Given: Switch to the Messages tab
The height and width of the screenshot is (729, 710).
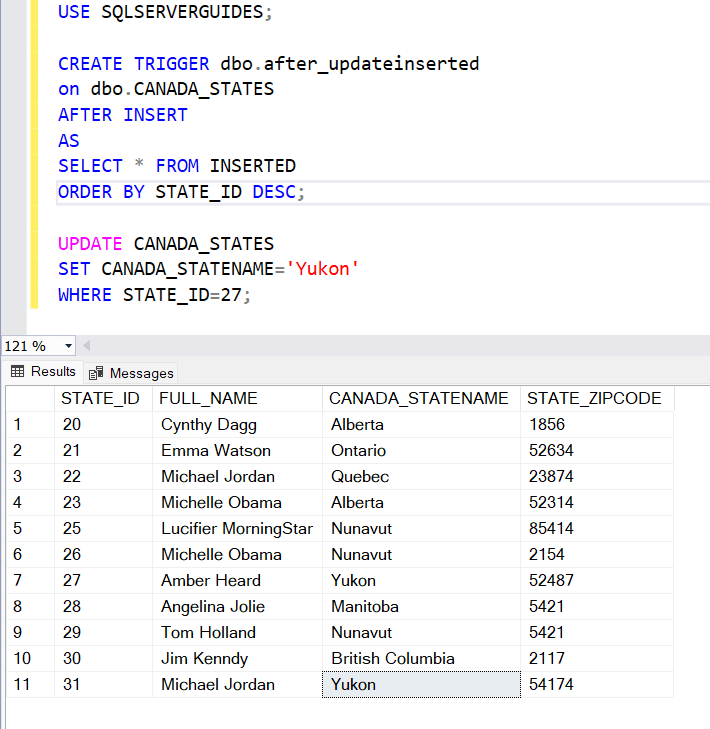Looking at the screenshot, I should pos(131,373).
